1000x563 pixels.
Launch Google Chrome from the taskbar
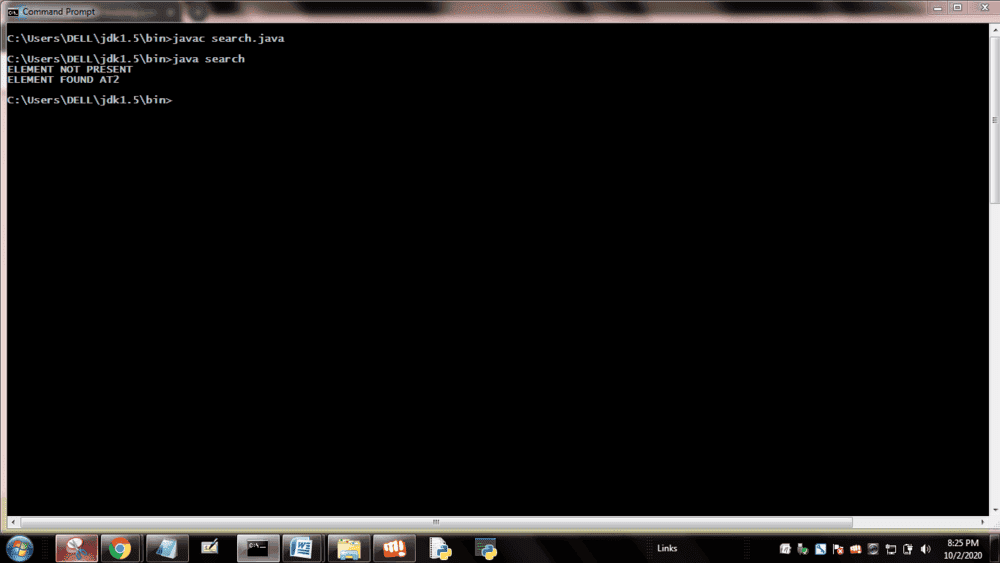tap(120, 548)
